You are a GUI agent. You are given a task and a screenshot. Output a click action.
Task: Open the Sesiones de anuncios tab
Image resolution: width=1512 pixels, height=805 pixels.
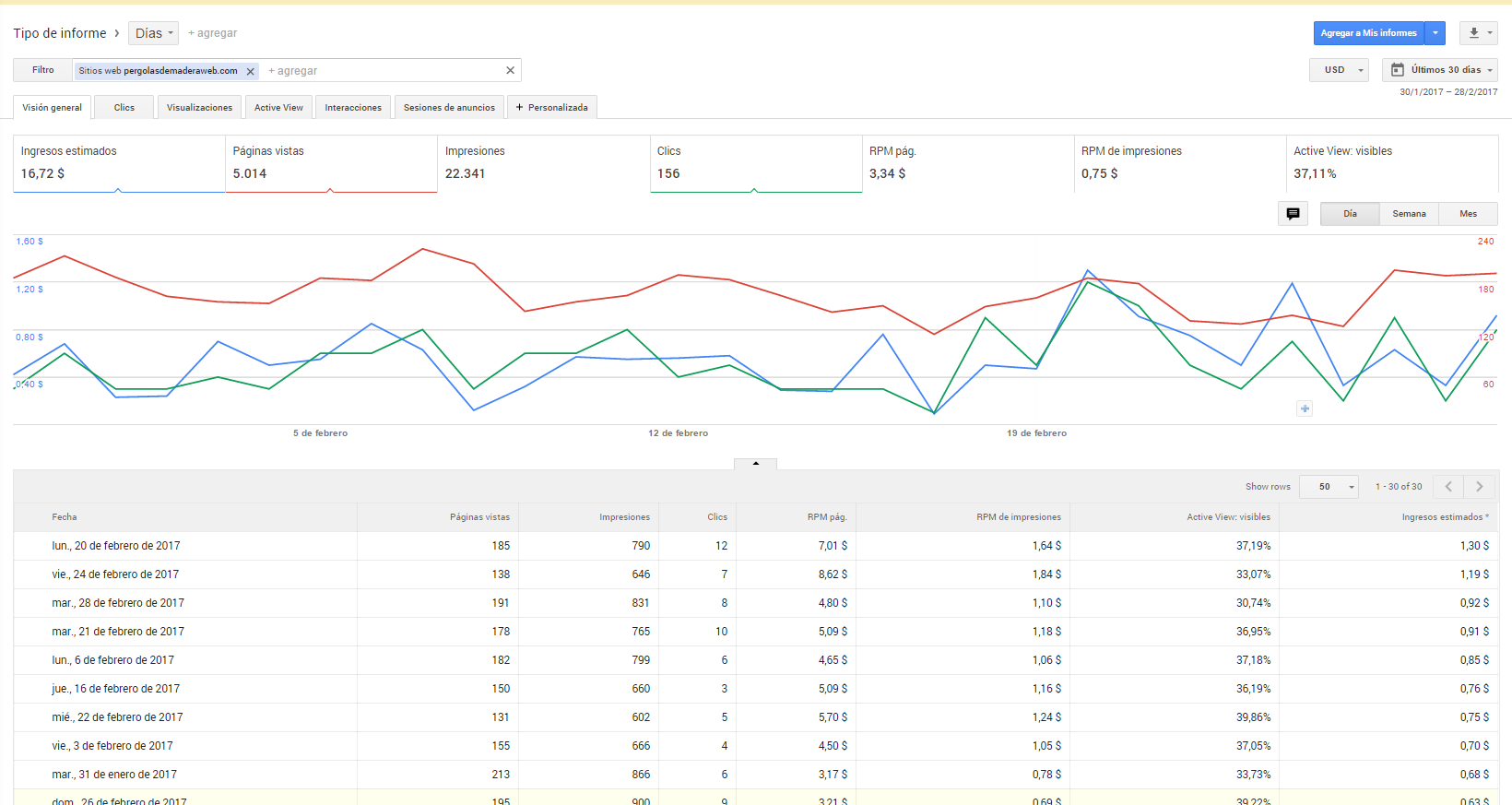click(x=449, y=108)
